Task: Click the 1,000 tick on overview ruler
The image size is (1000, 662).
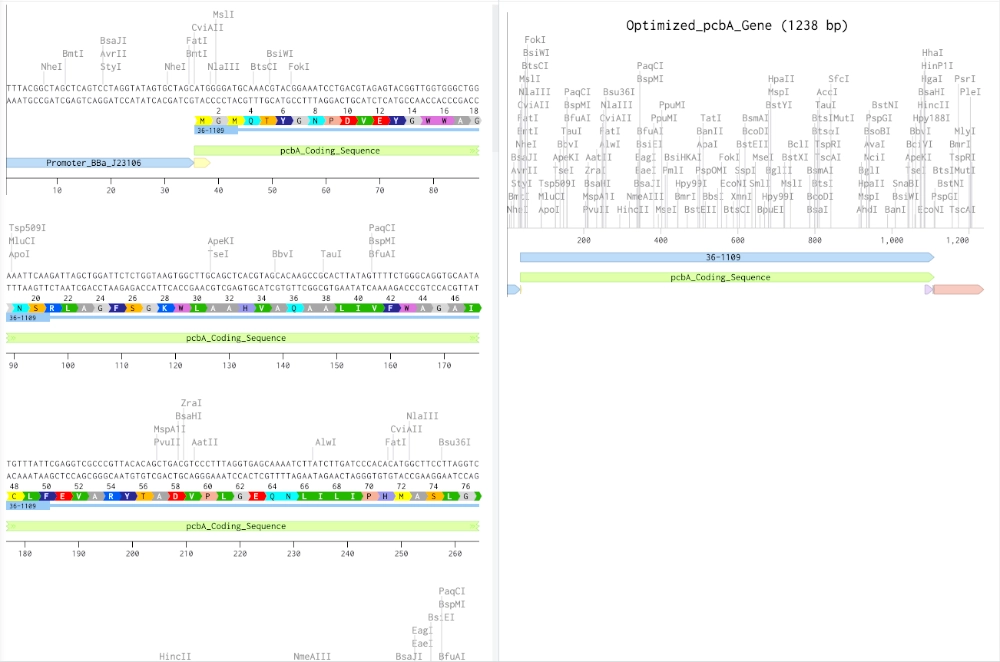Action: (x=891, y=241)
